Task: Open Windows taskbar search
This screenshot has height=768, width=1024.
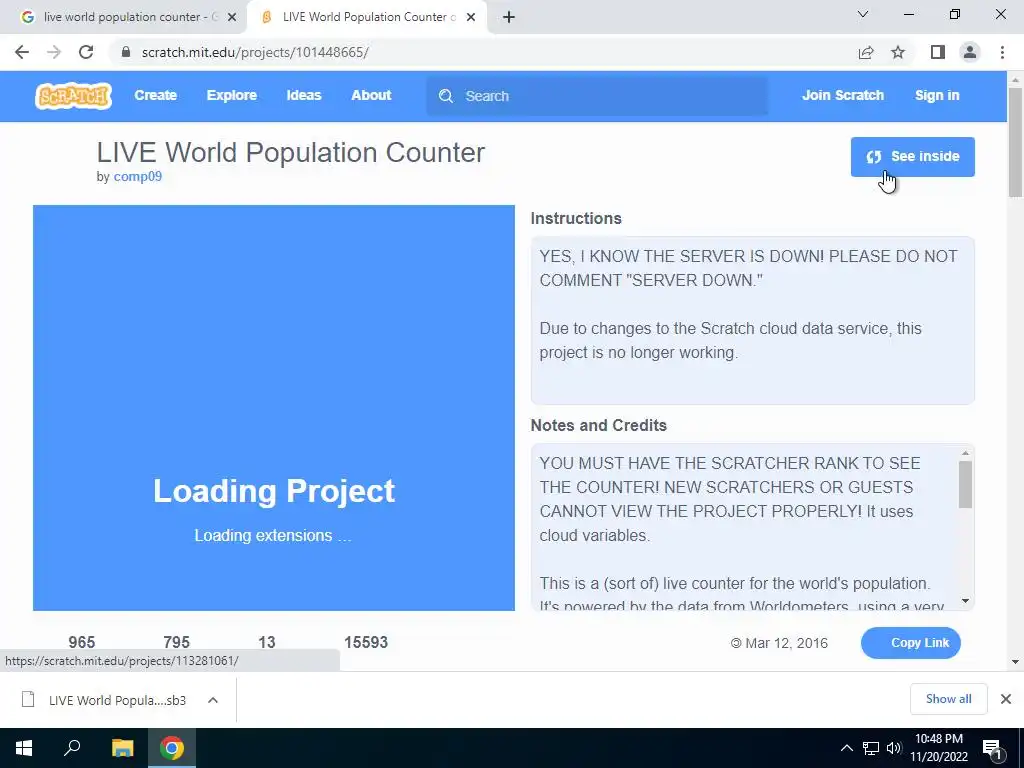Action: click(72, 748)
